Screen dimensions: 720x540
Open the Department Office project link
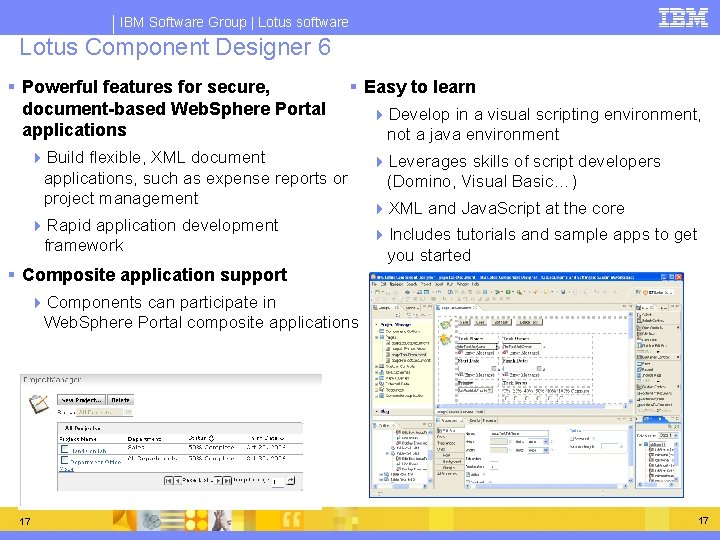tap(96, 462)
